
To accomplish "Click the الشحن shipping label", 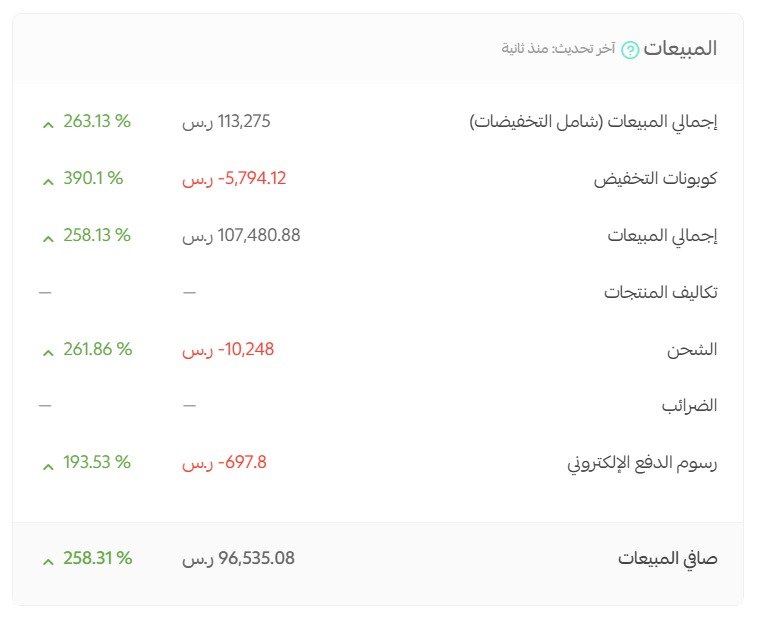I will pos(692,350).
